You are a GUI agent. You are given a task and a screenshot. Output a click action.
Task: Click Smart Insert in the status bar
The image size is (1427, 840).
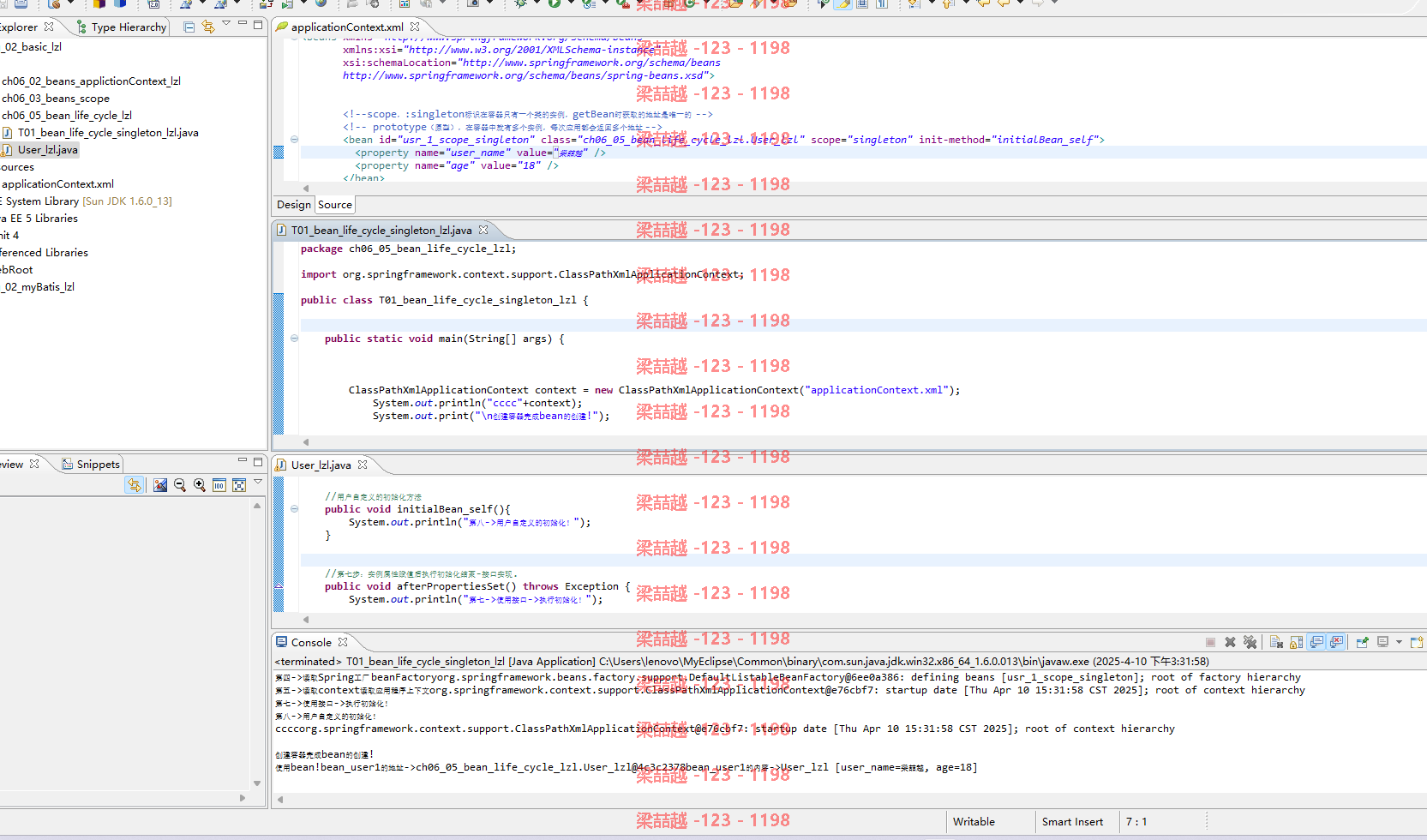coord(1072,822)
